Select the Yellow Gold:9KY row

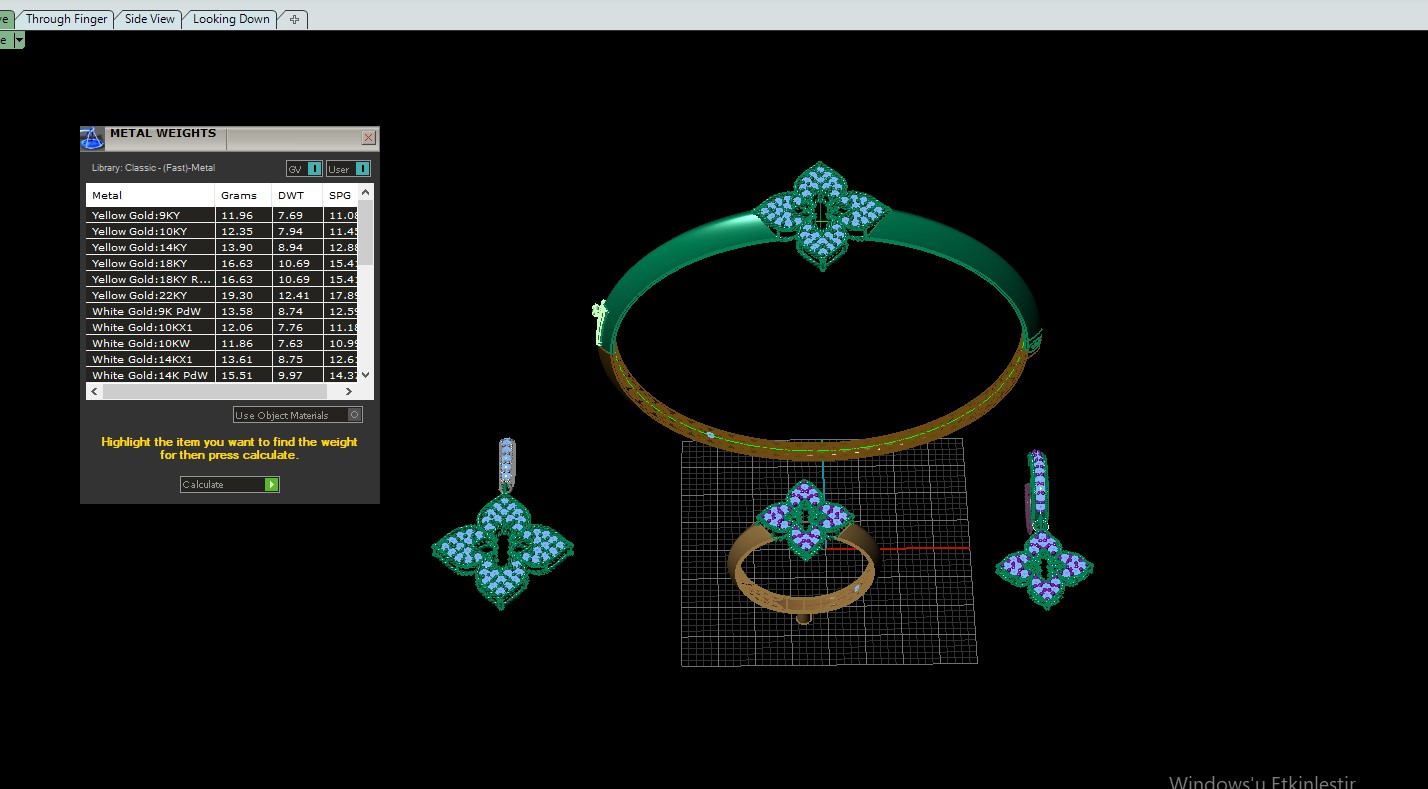click(x=222, y=215)
